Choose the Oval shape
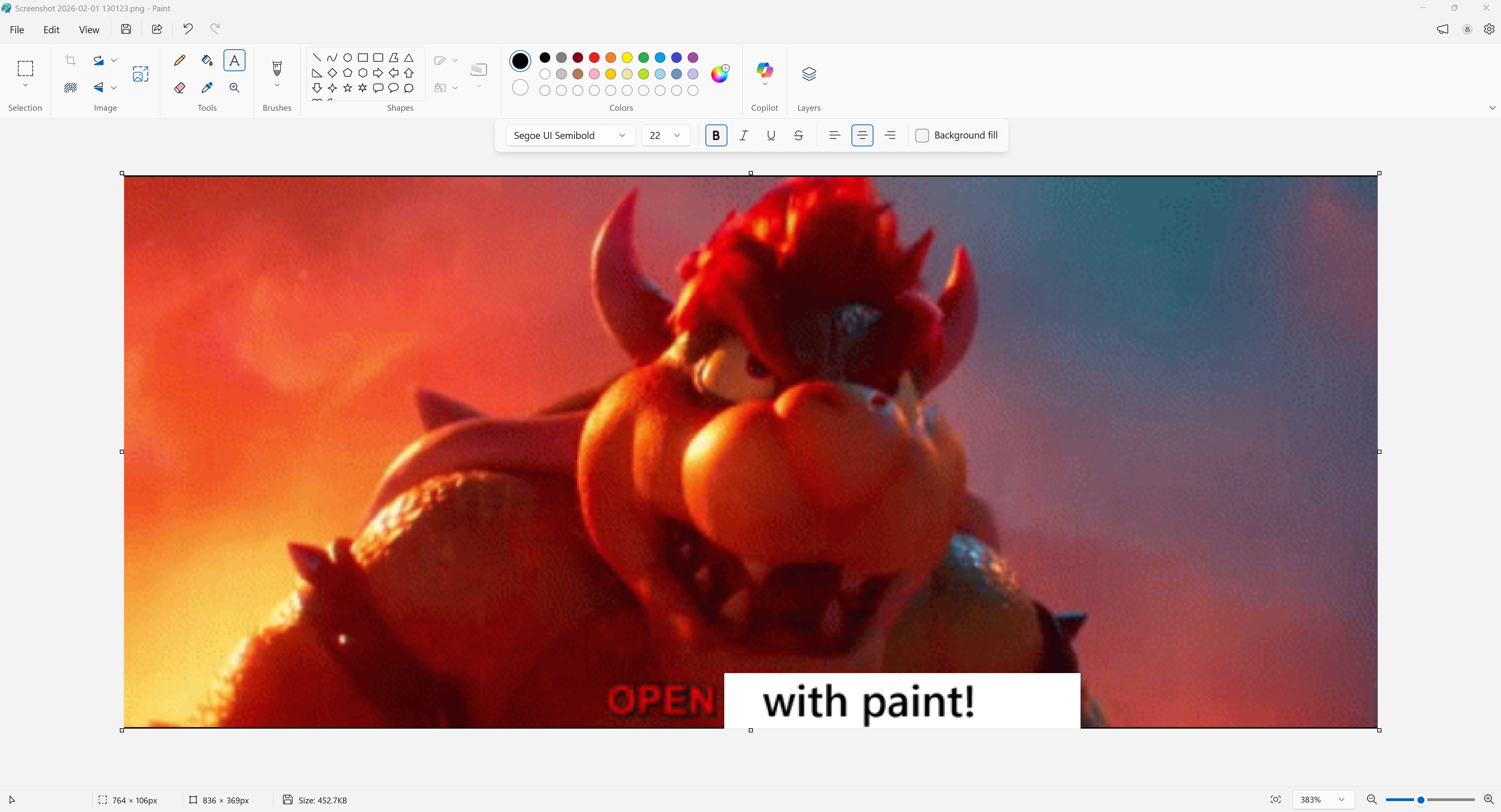This screenshot has width=1501, height=812. pos(347,58)
